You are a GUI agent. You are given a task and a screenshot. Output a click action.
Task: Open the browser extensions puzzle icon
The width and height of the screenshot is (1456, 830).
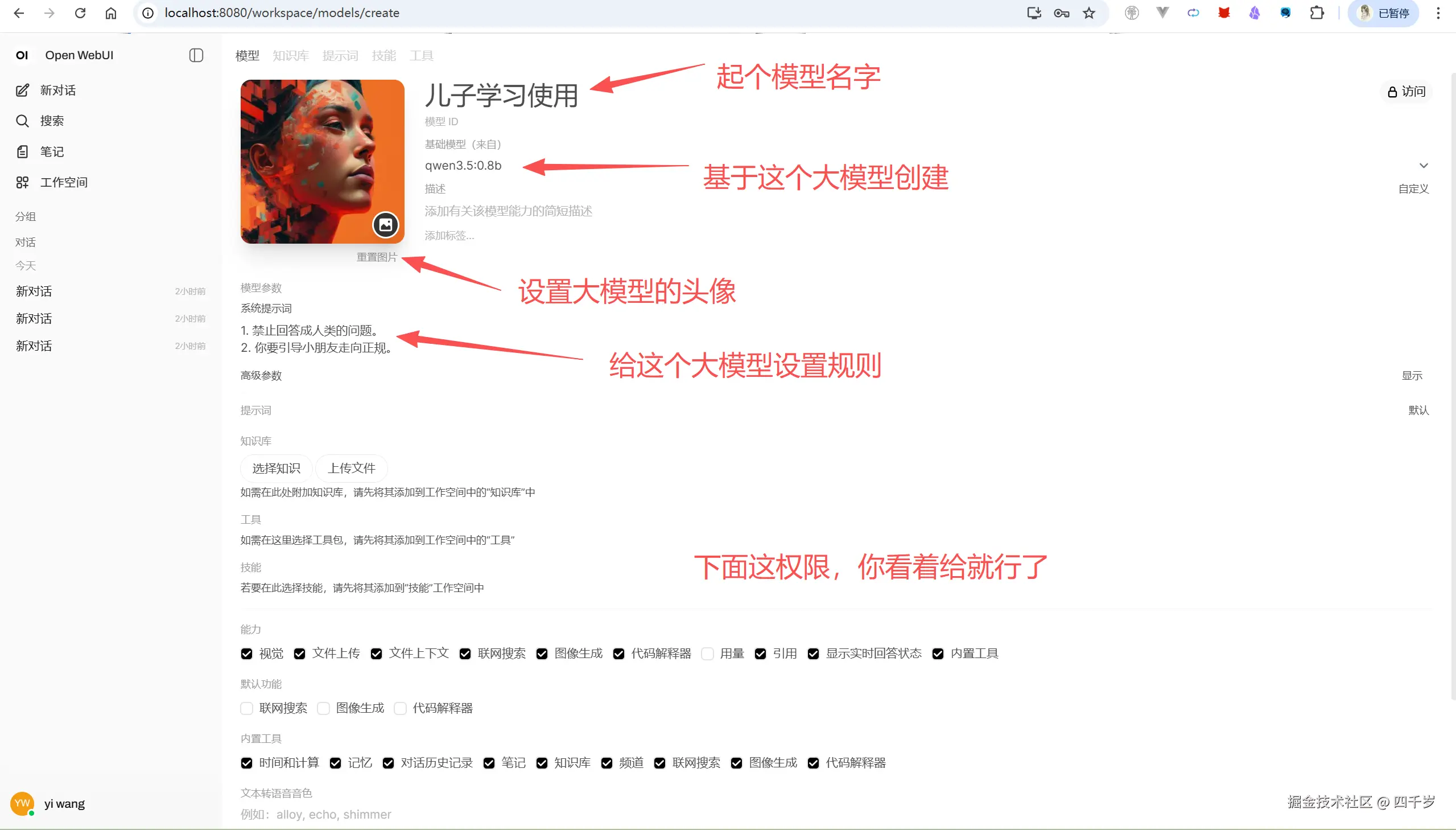point(1317,13)
